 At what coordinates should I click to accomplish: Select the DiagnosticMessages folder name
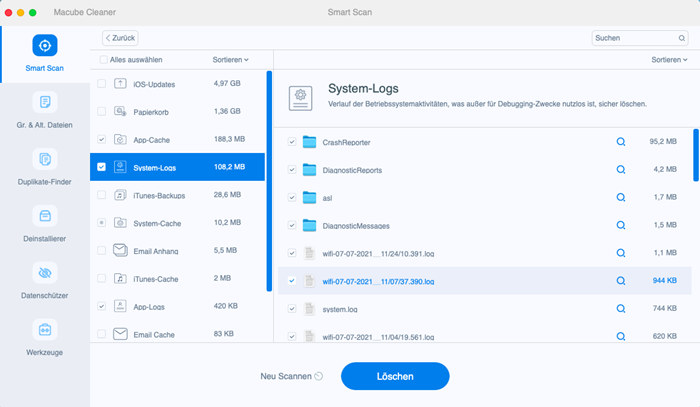pos(356,226)
